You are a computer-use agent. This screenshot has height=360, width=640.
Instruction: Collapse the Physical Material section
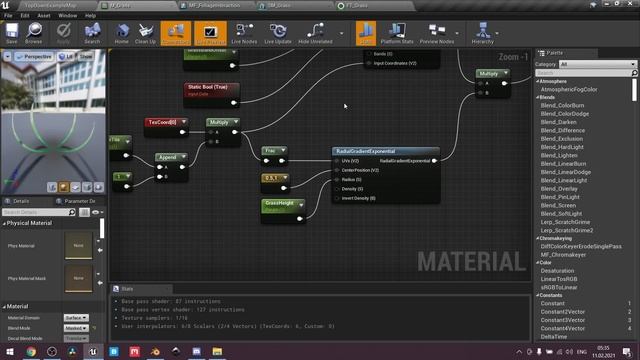4,223
